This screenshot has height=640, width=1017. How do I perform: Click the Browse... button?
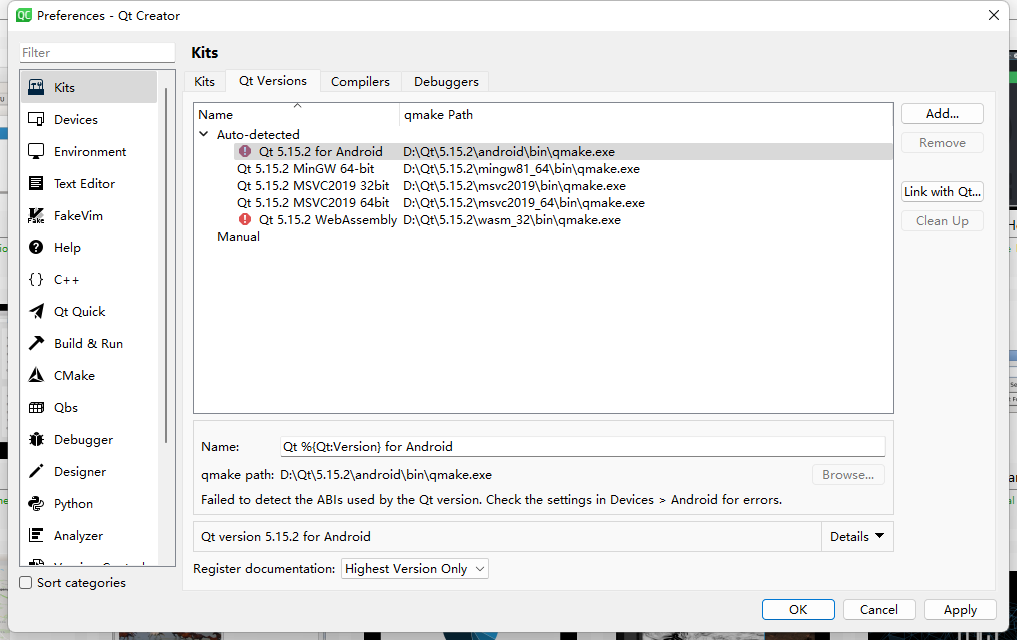848,475
